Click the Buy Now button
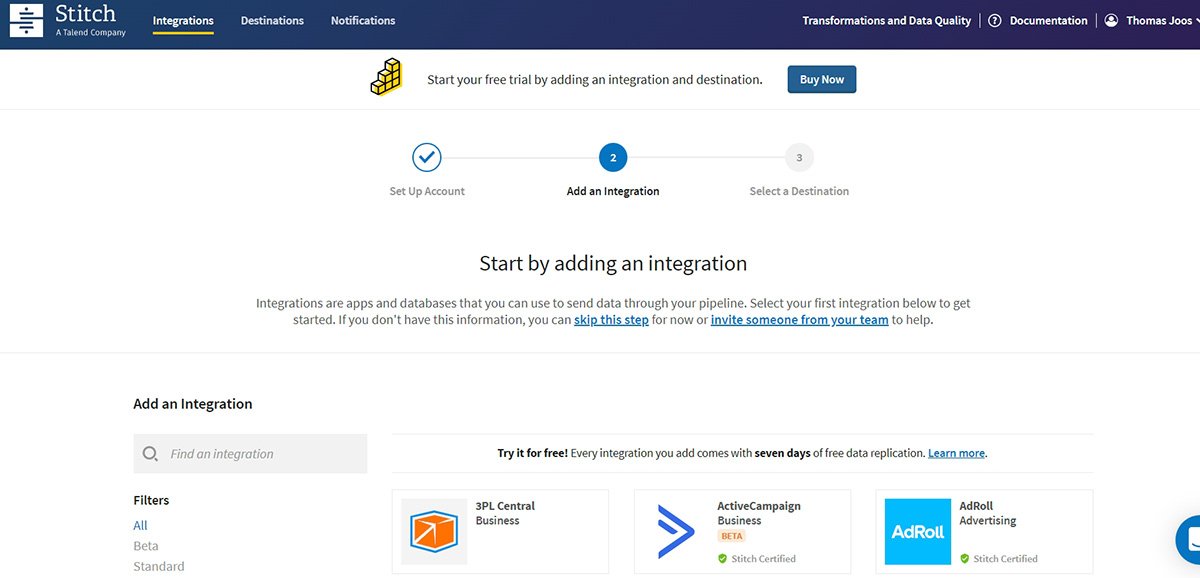Viewport: 1200px width, 578px height. point(821,79)
